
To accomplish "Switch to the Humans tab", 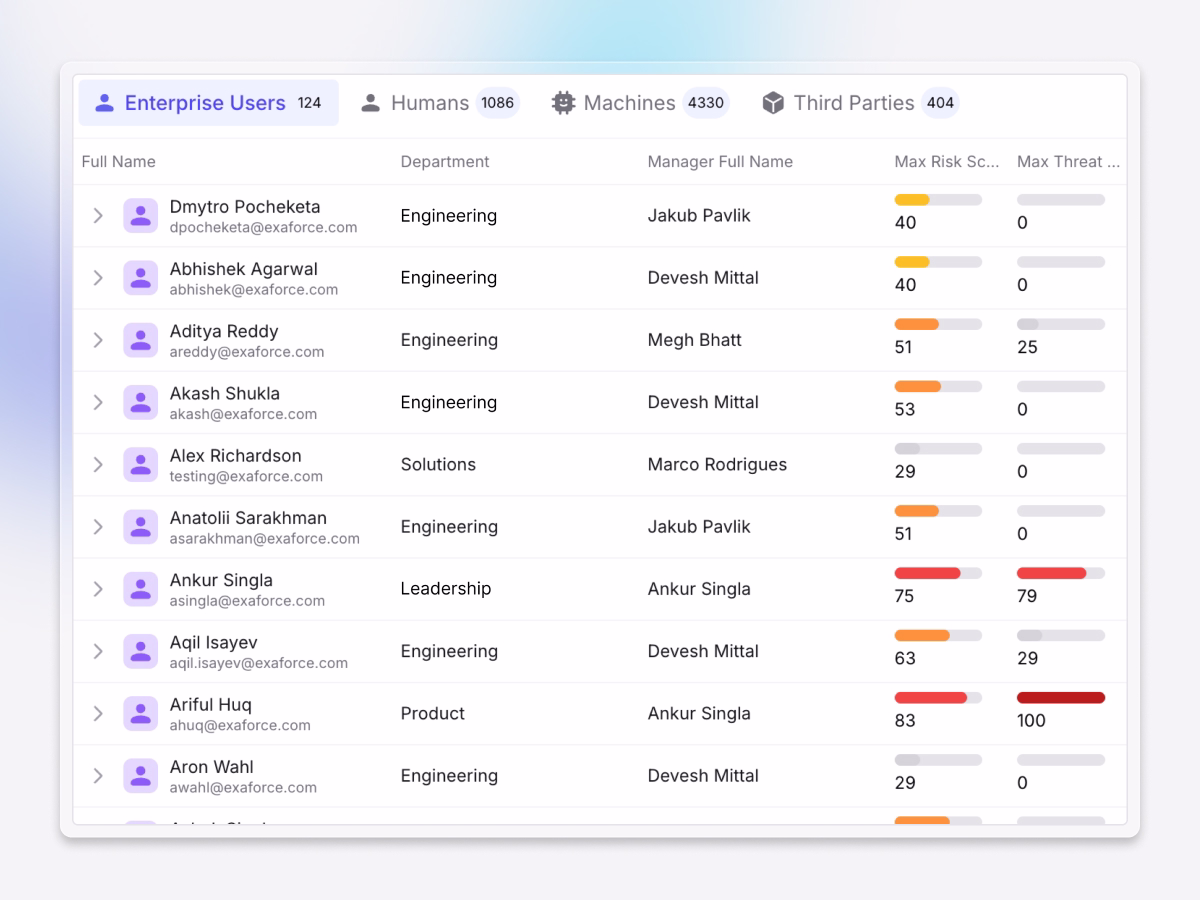I will click(430, 102).
